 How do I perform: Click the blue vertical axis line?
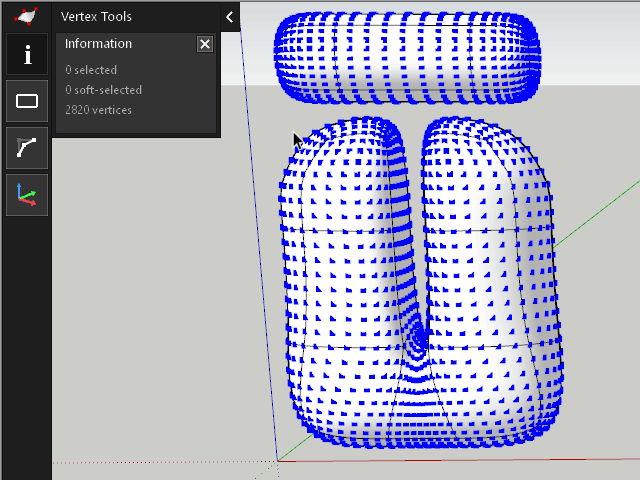pos(258,250)
